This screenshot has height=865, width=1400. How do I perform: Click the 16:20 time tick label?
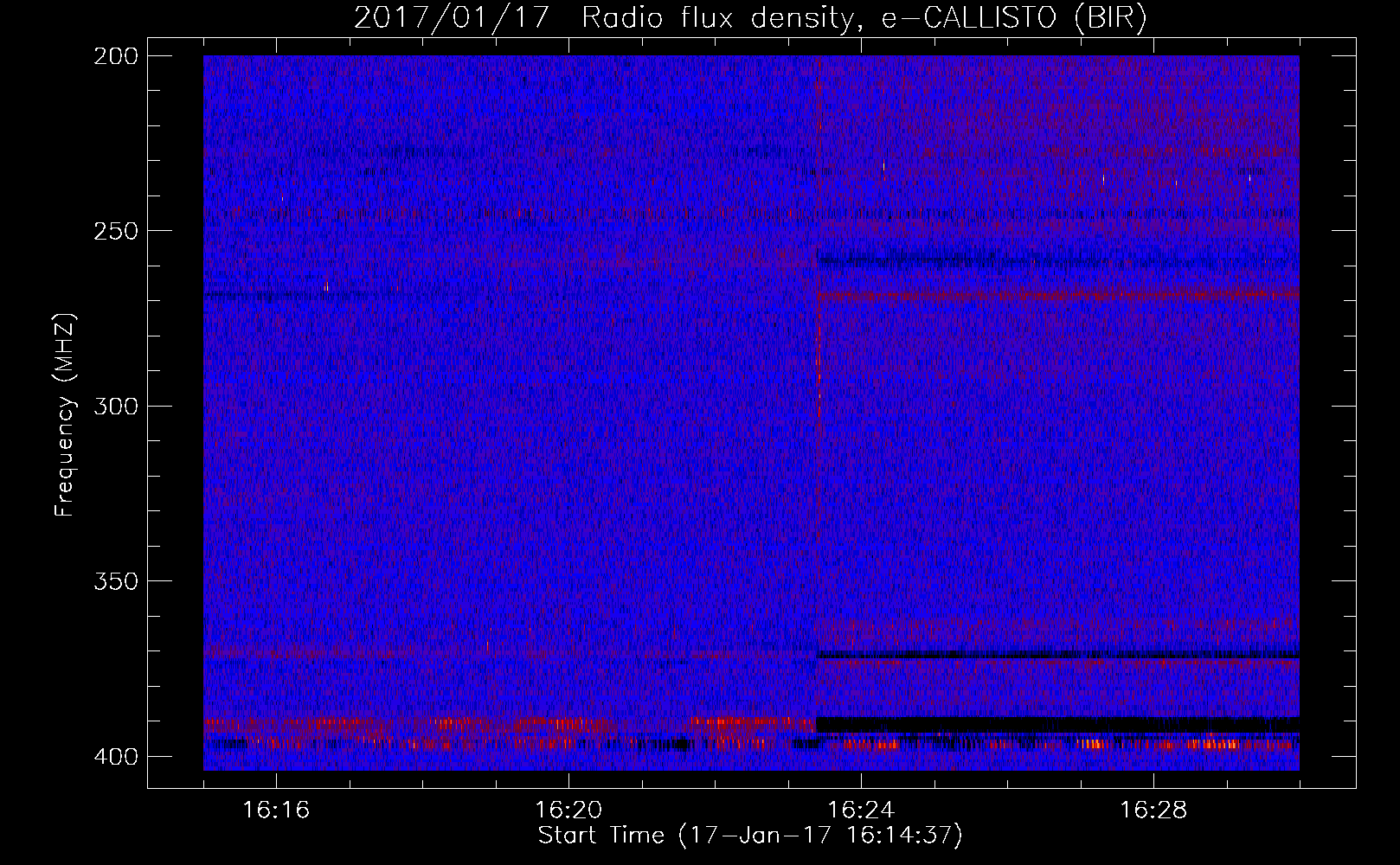(568, 810)
